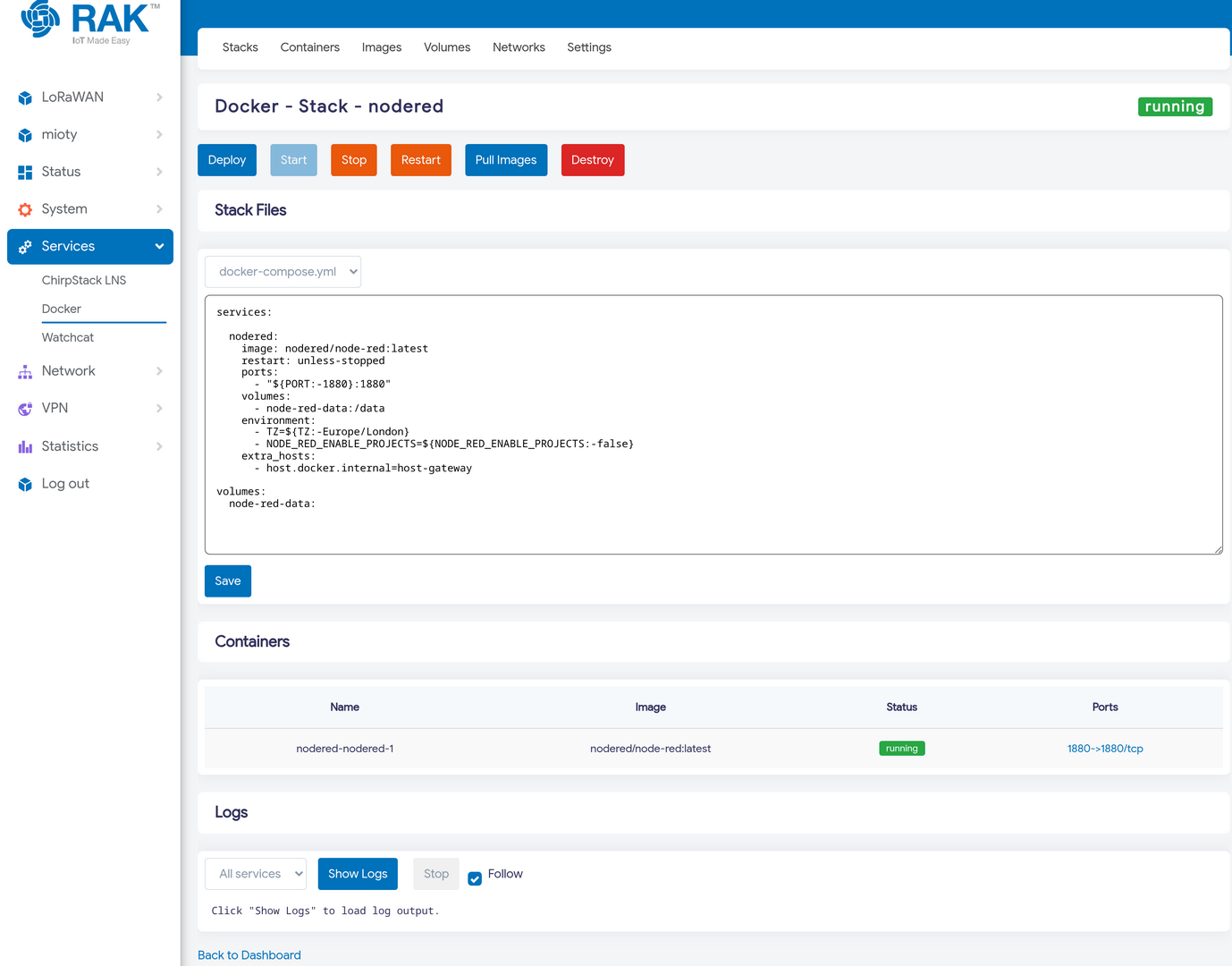Open ChirpStack LNS in sidebar

pyautogui.click(x=84, y=280)
